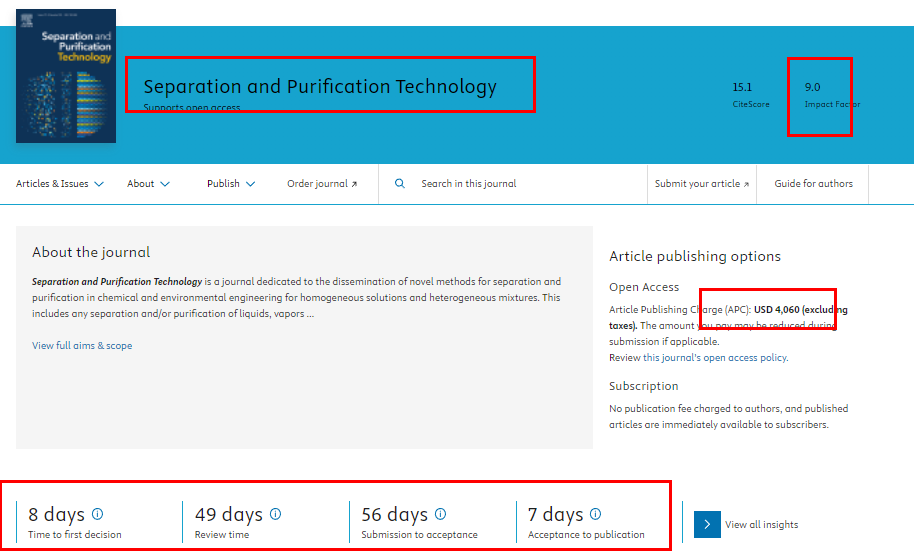Open this journal's open access policy link
The width and height of the screenshot is (914, 559).
714,358
